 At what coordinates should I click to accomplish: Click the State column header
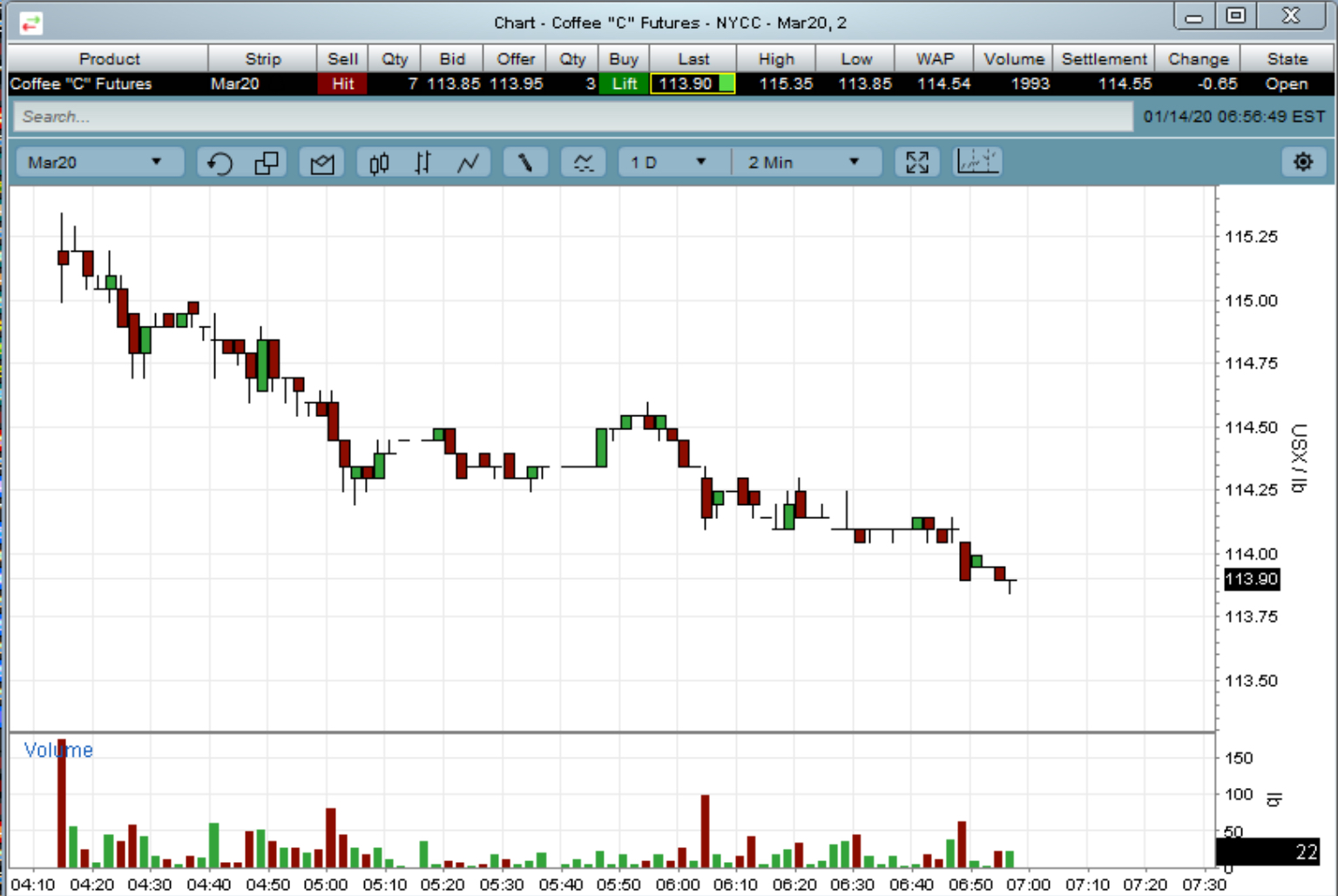tap(1287, 59)
